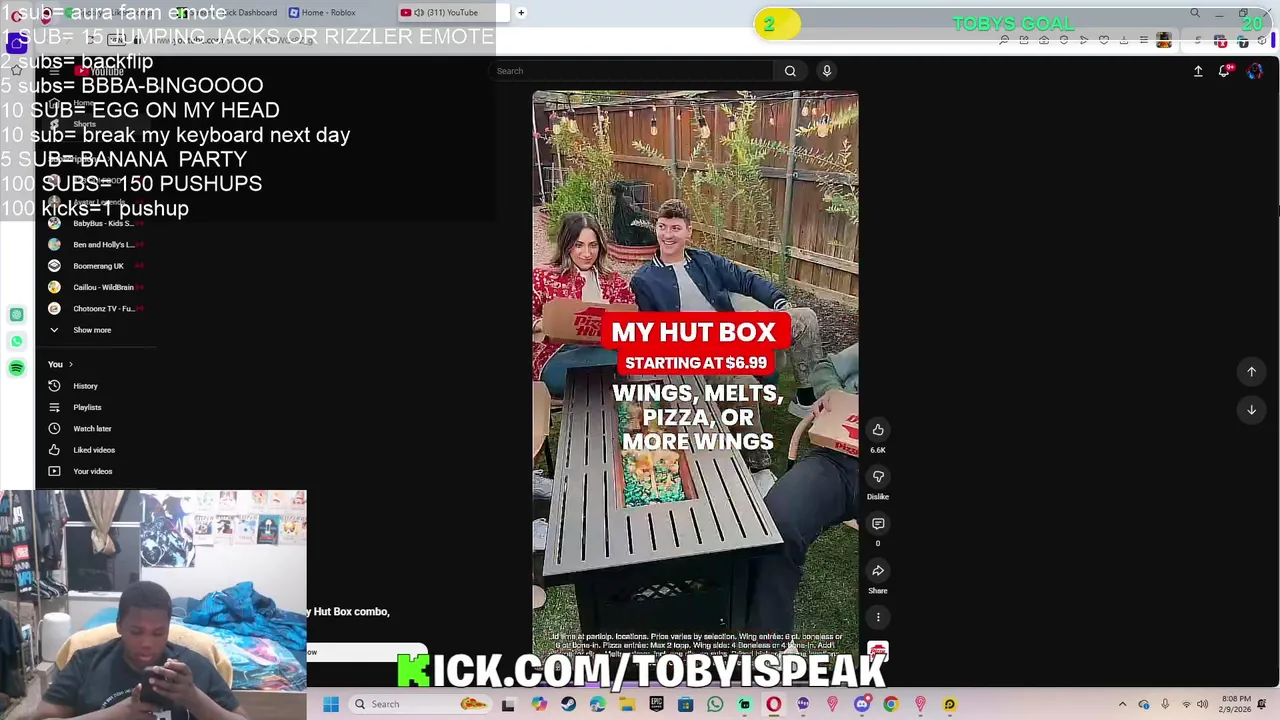Open ChatGPT in Opera sidebar

(16, 315)
